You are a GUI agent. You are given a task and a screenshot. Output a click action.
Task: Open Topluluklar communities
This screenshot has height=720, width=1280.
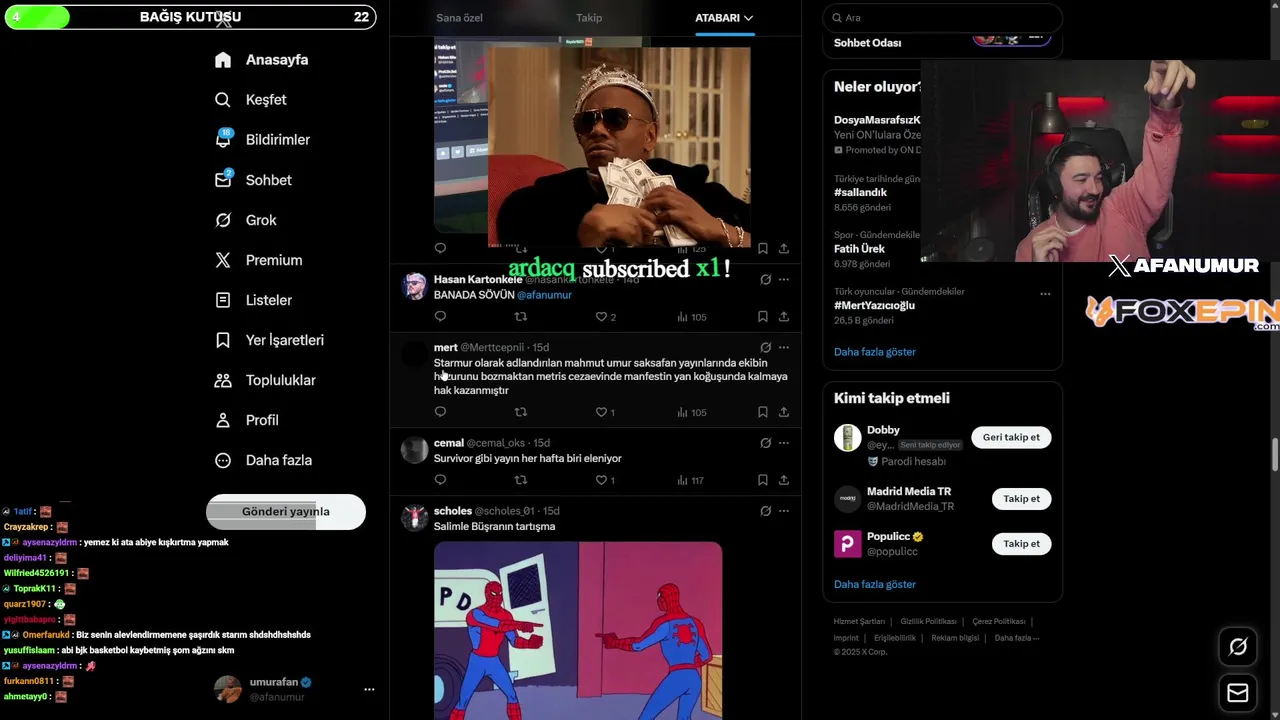pos(265,380)
